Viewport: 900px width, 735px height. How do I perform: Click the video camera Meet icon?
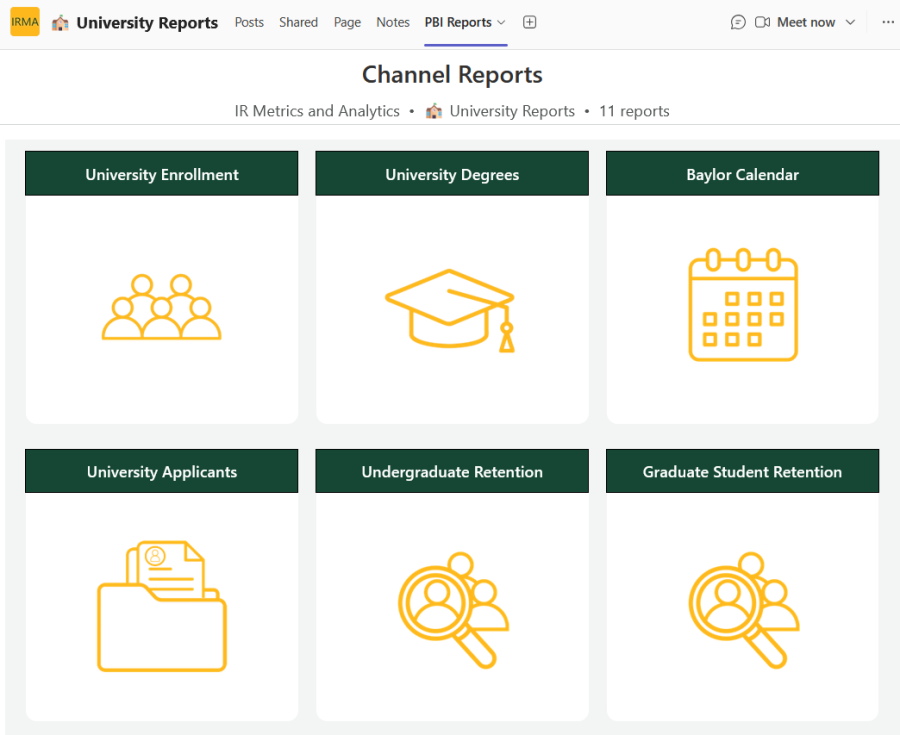pyautogui.click(x=762, y=22)
